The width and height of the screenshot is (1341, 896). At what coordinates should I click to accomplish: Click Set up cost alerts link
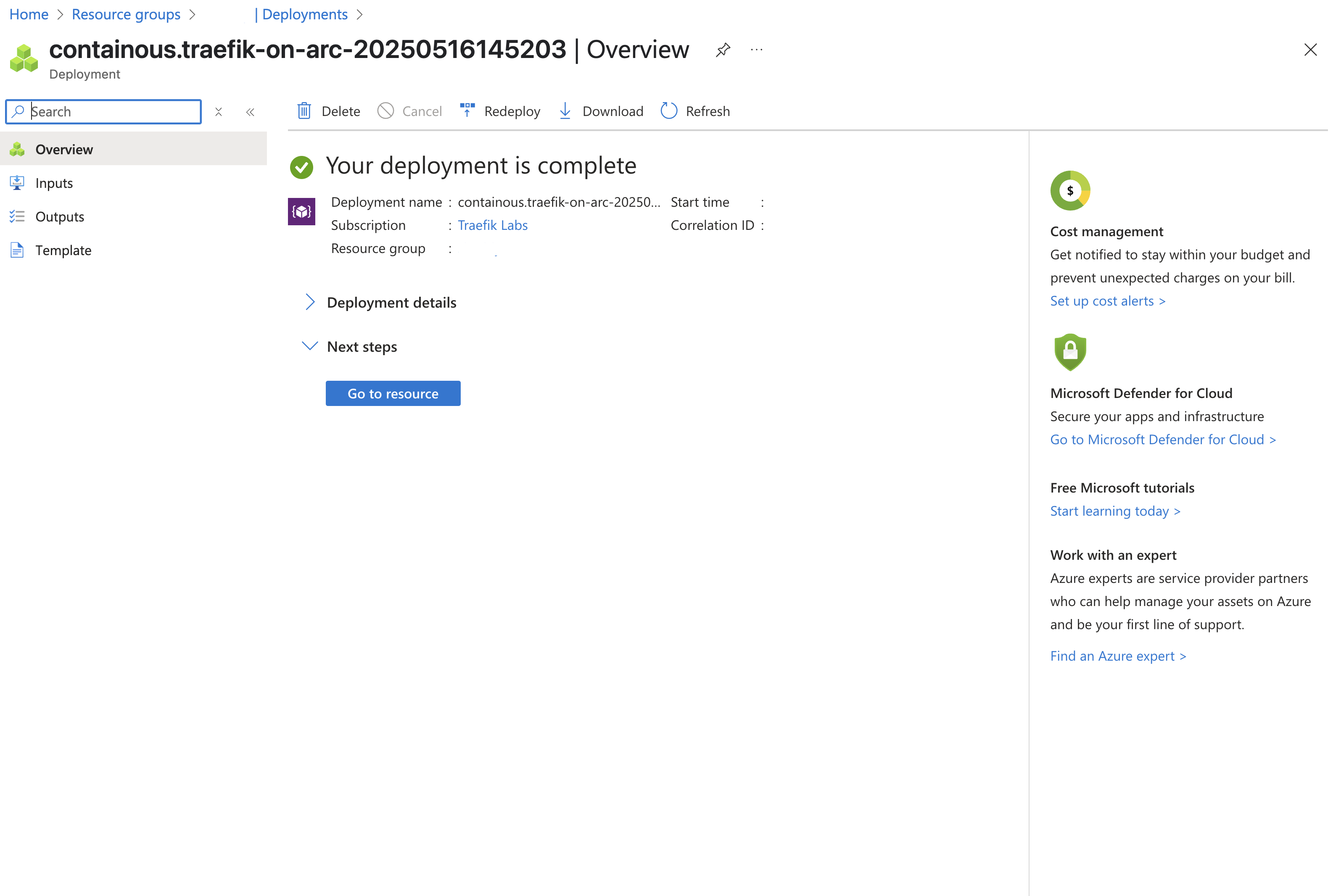point(1107,301)
